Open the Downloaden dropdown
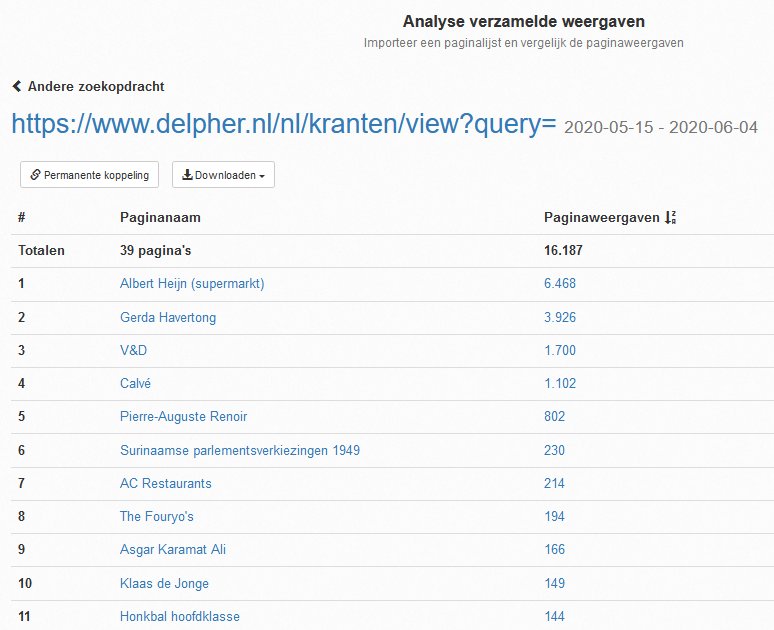 click(223, 175)
